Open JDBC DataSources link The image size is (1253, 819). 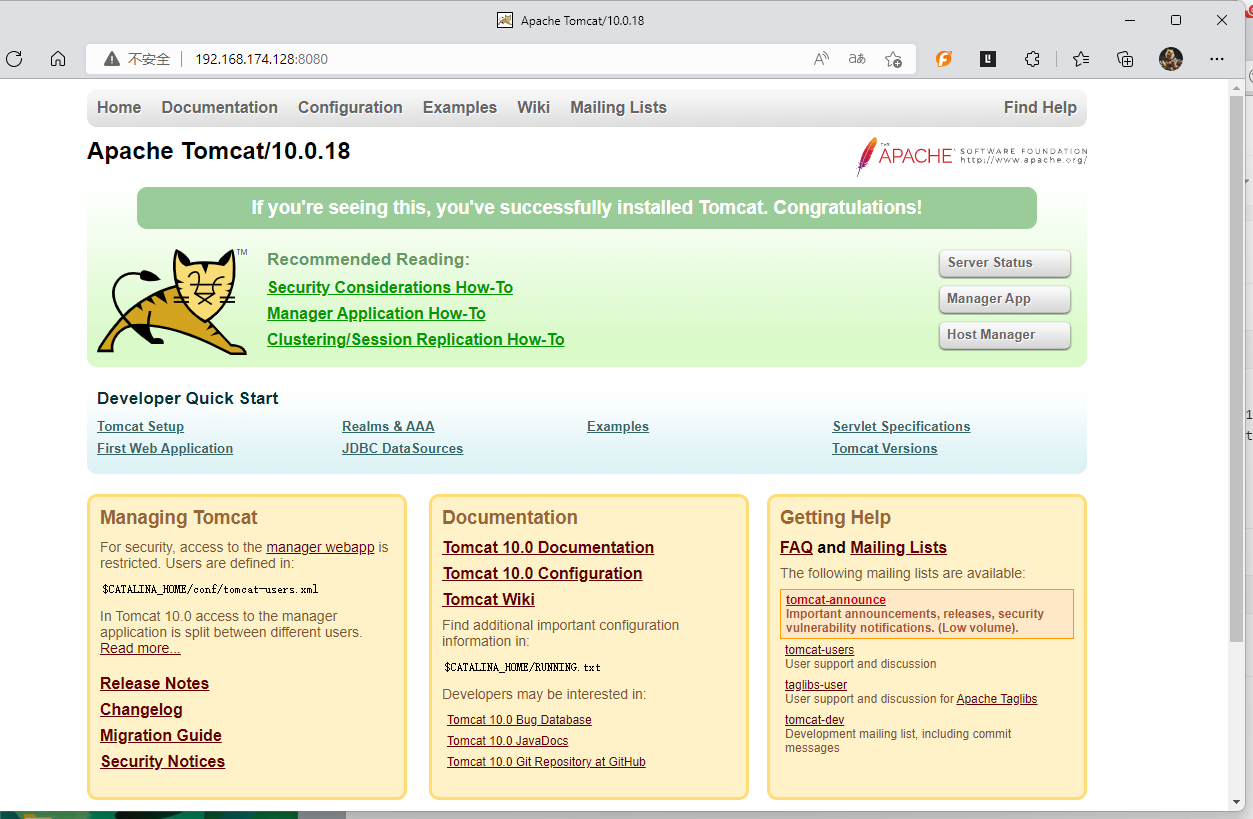tap(402, 449)
